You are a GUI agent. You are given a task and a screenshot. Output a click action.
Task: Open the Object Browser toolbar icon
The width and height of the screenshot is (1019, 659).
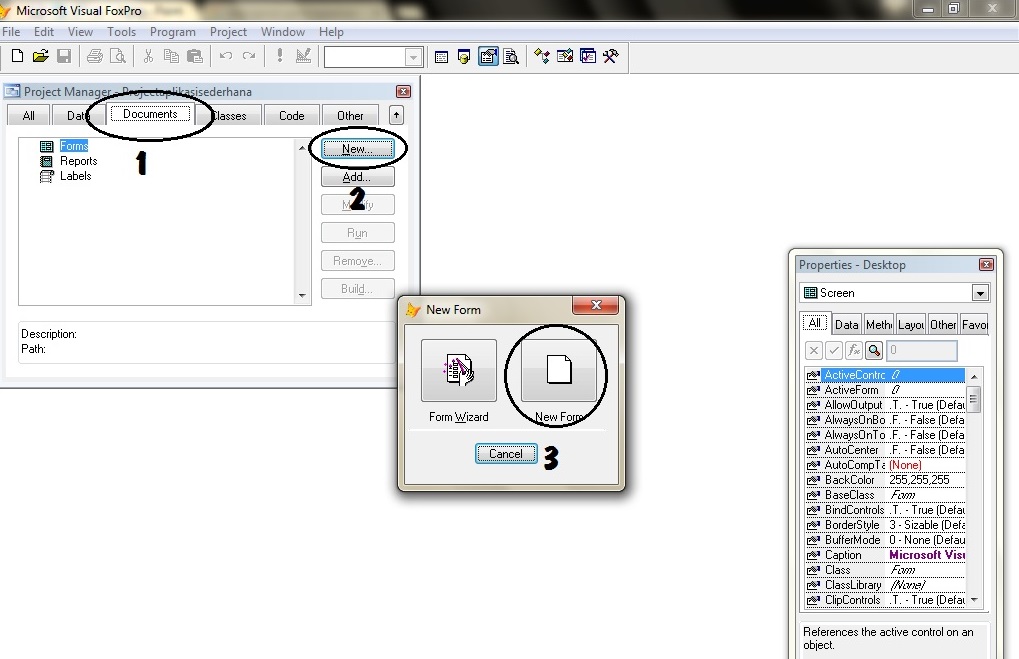[565, 57]
